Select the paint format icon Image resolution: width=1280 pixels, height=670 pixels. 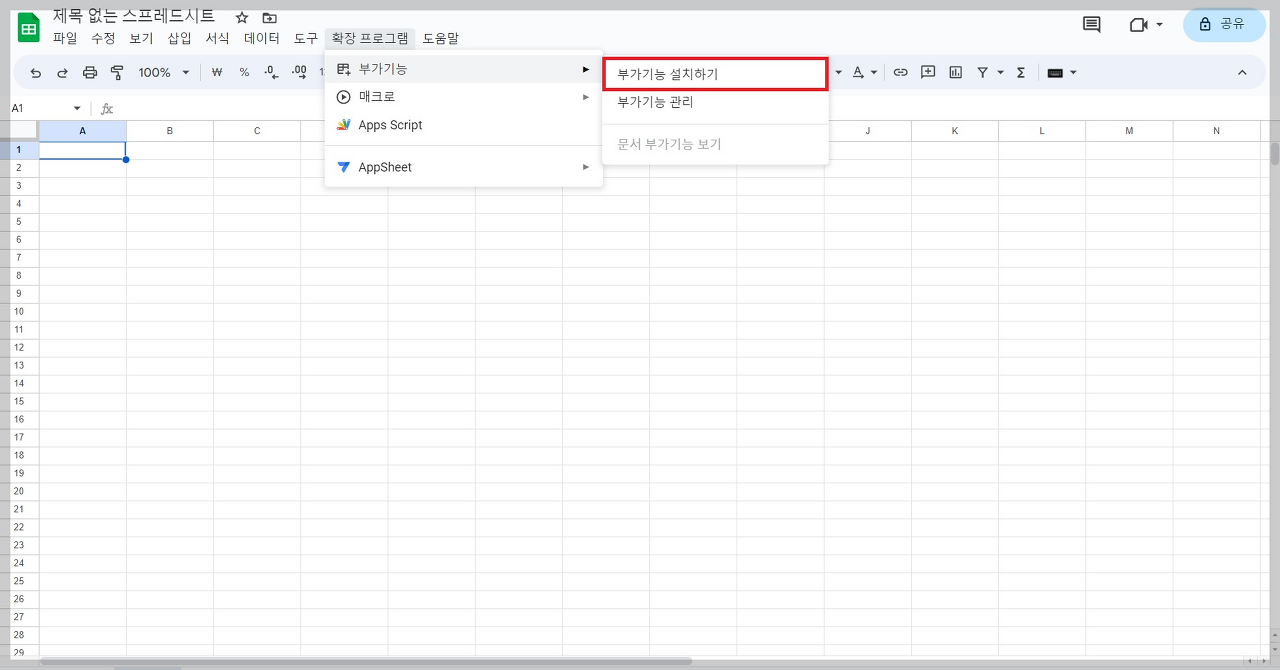tap(117, 73)
